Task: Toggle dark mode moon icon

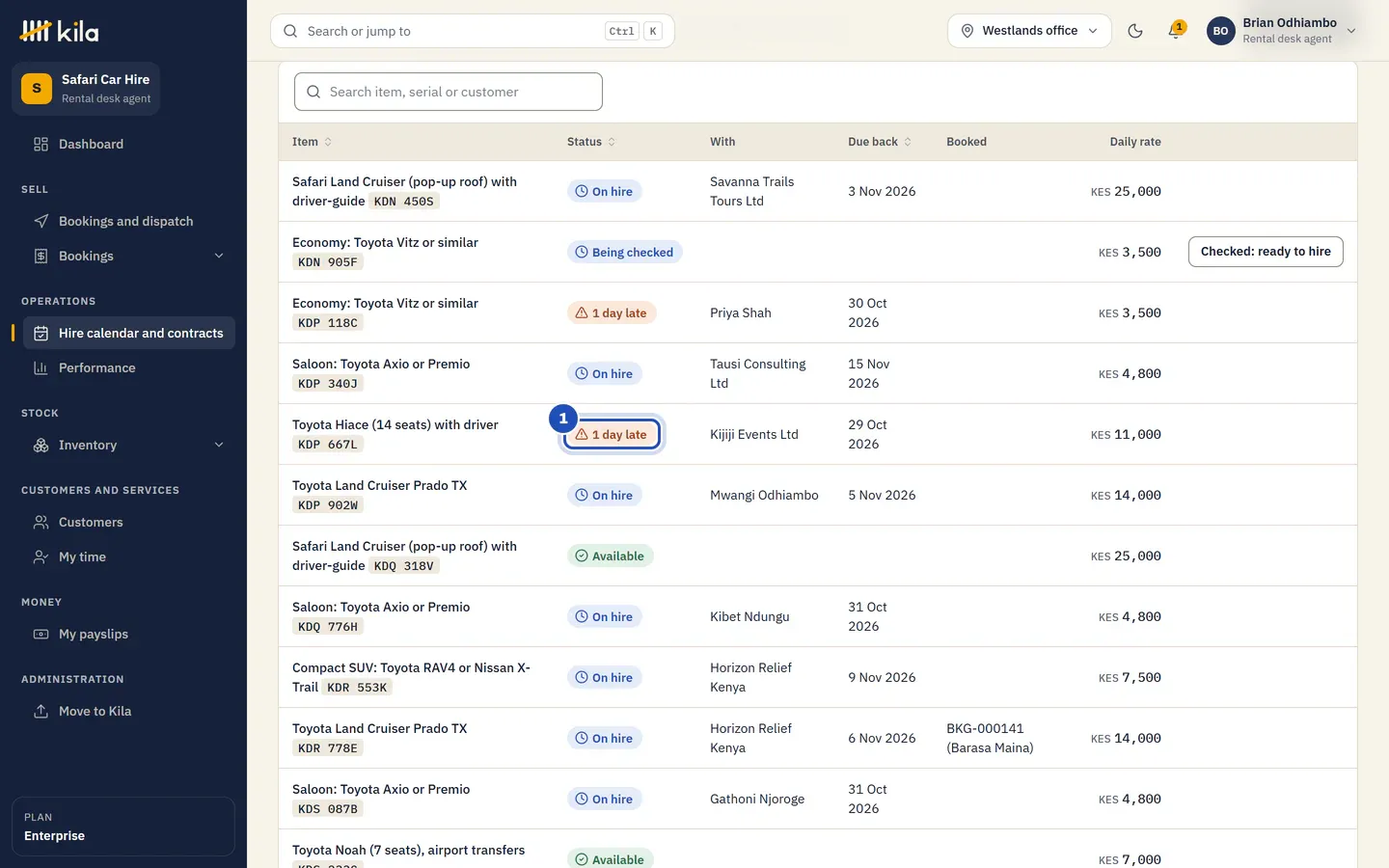Action: [x=1135, y=31]
